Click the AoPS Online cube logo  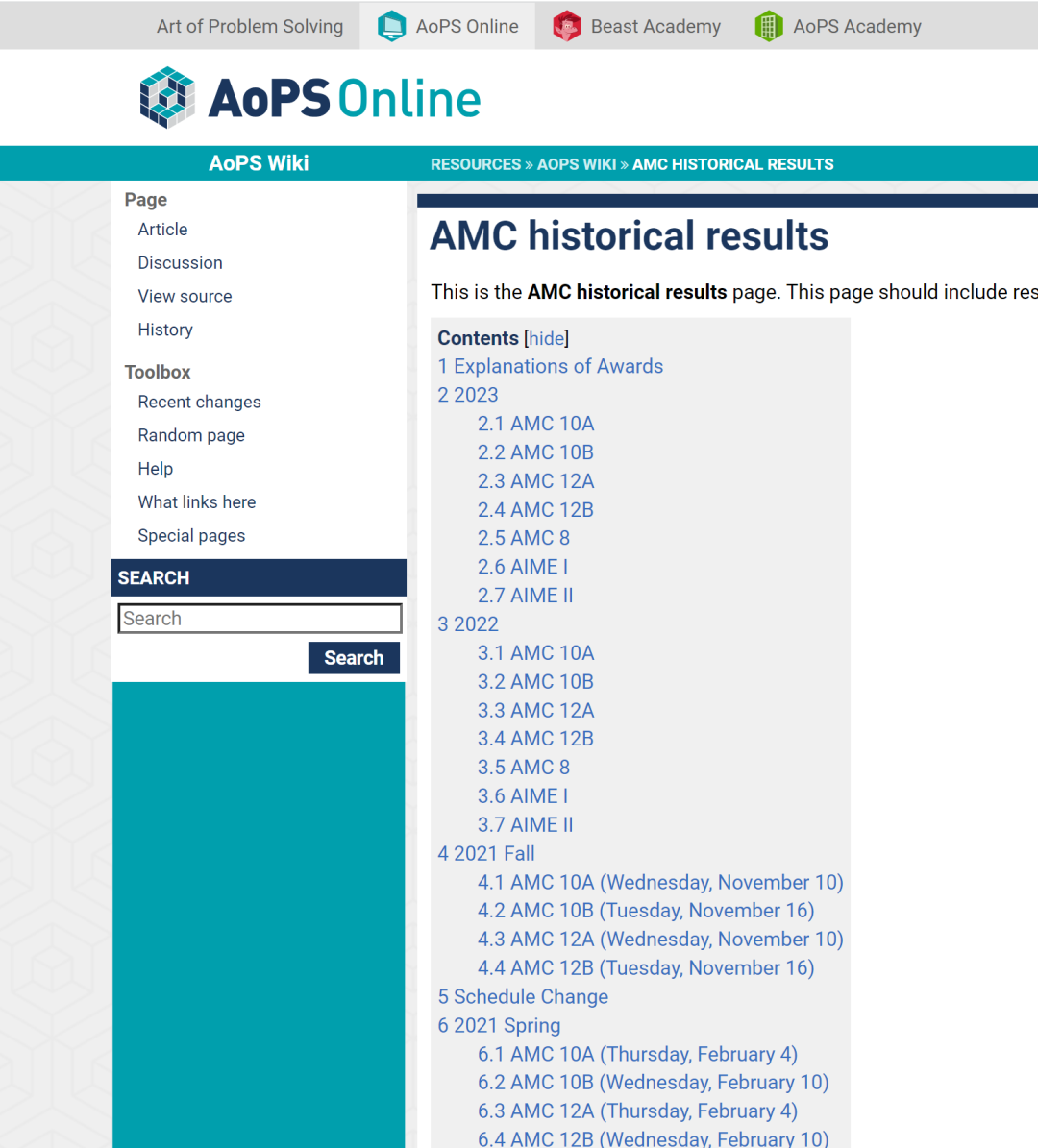[x=168, y=97]
